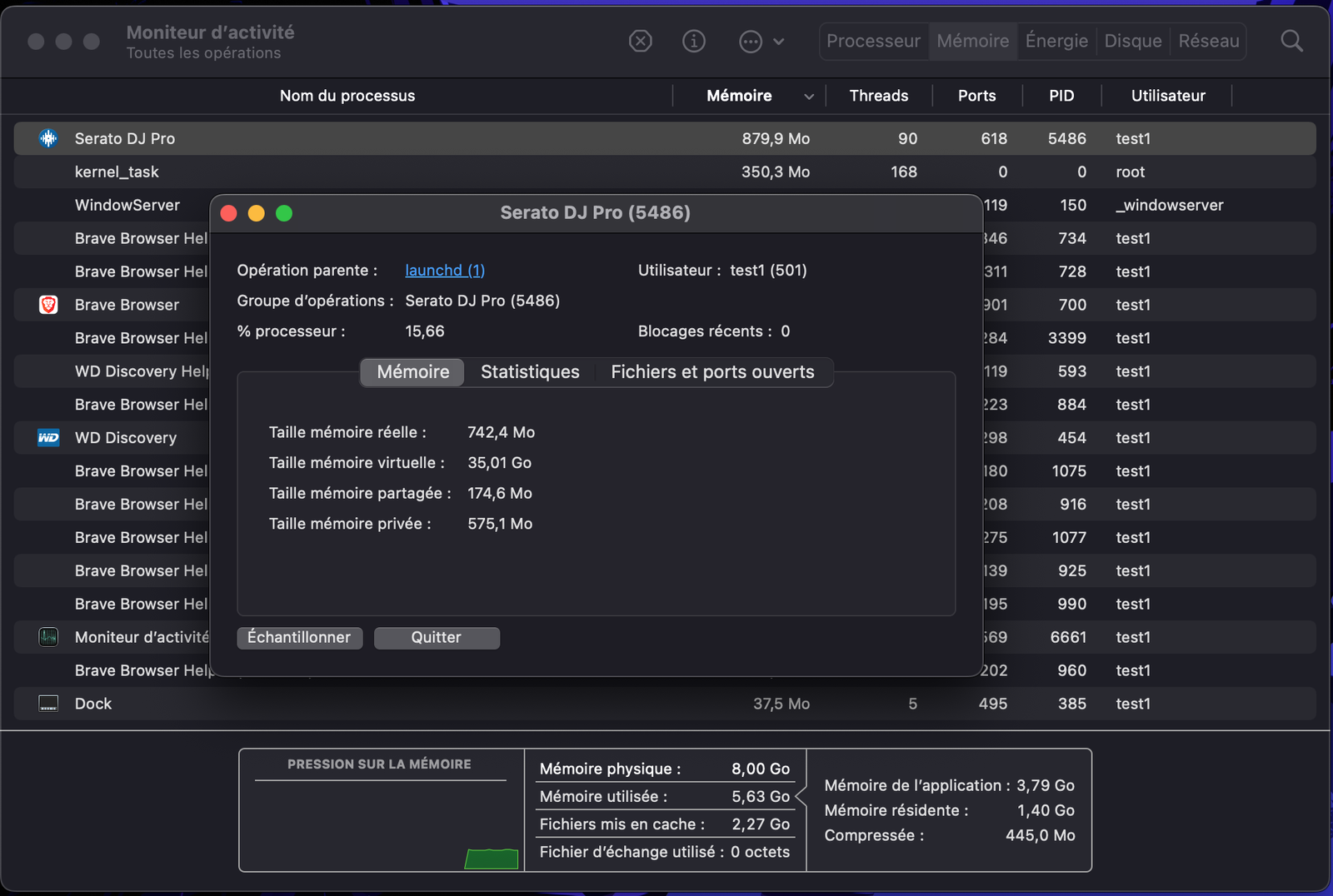
Task: Open the Disque tab
Action: [1133, 41]
